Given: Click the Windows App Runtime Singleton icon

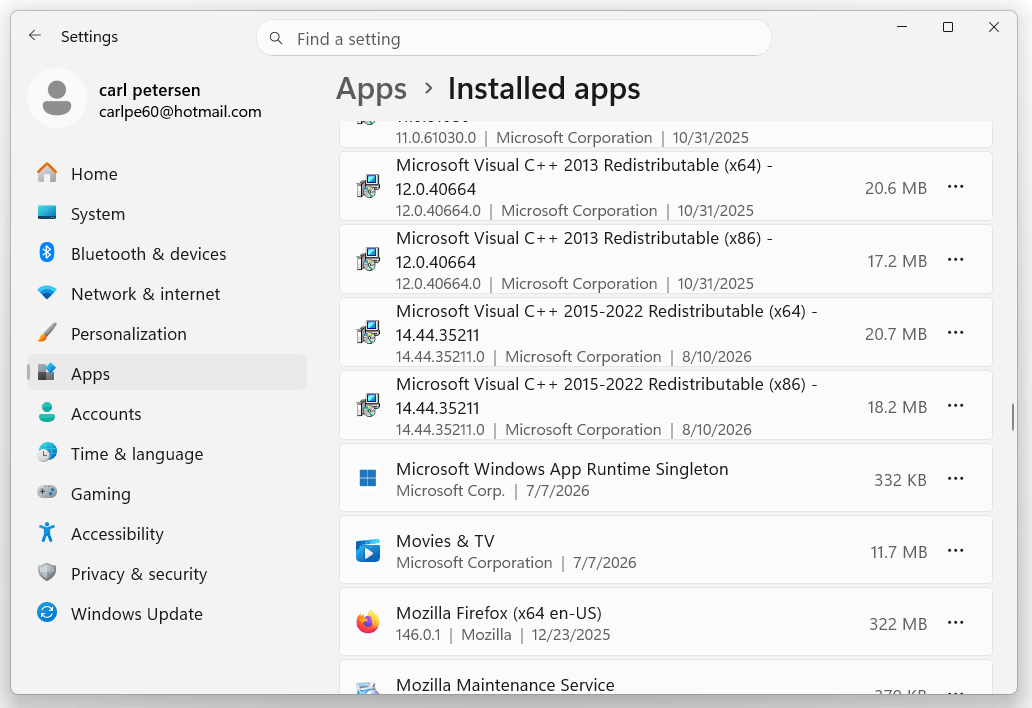Looking at the screenshot, I should [368, 478].
